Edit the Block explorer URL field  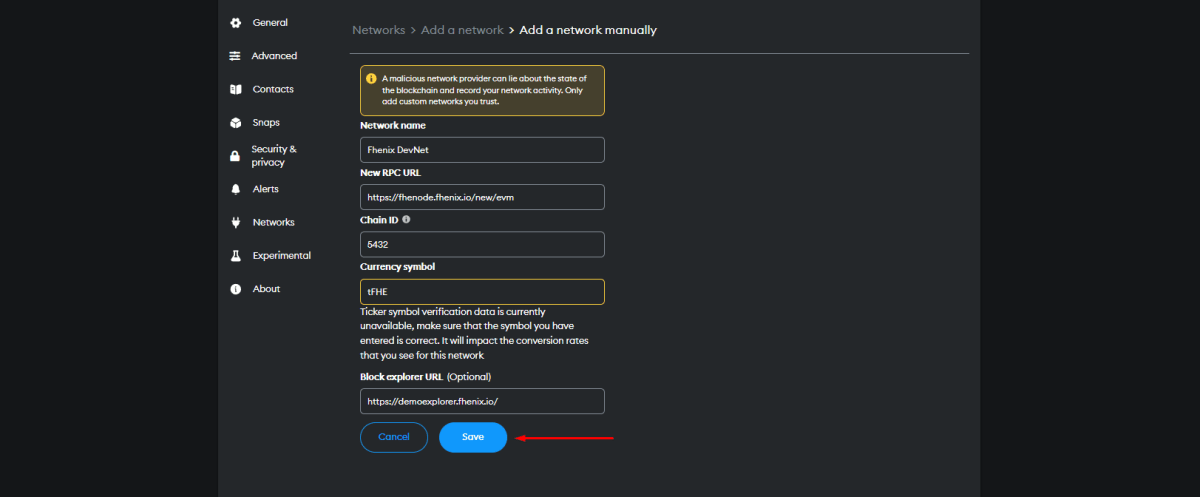(482, 401)
